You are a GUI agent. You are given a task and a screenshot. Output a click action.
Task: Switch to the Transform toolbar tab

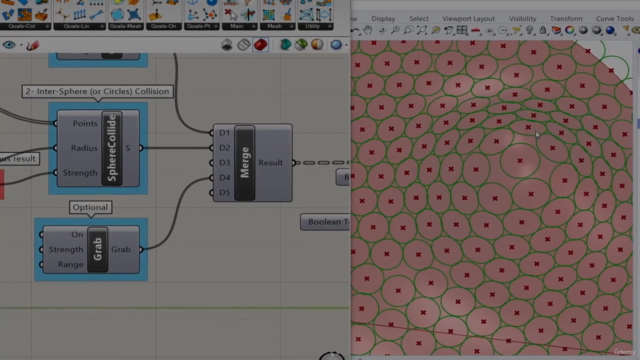tap(566, 19)
